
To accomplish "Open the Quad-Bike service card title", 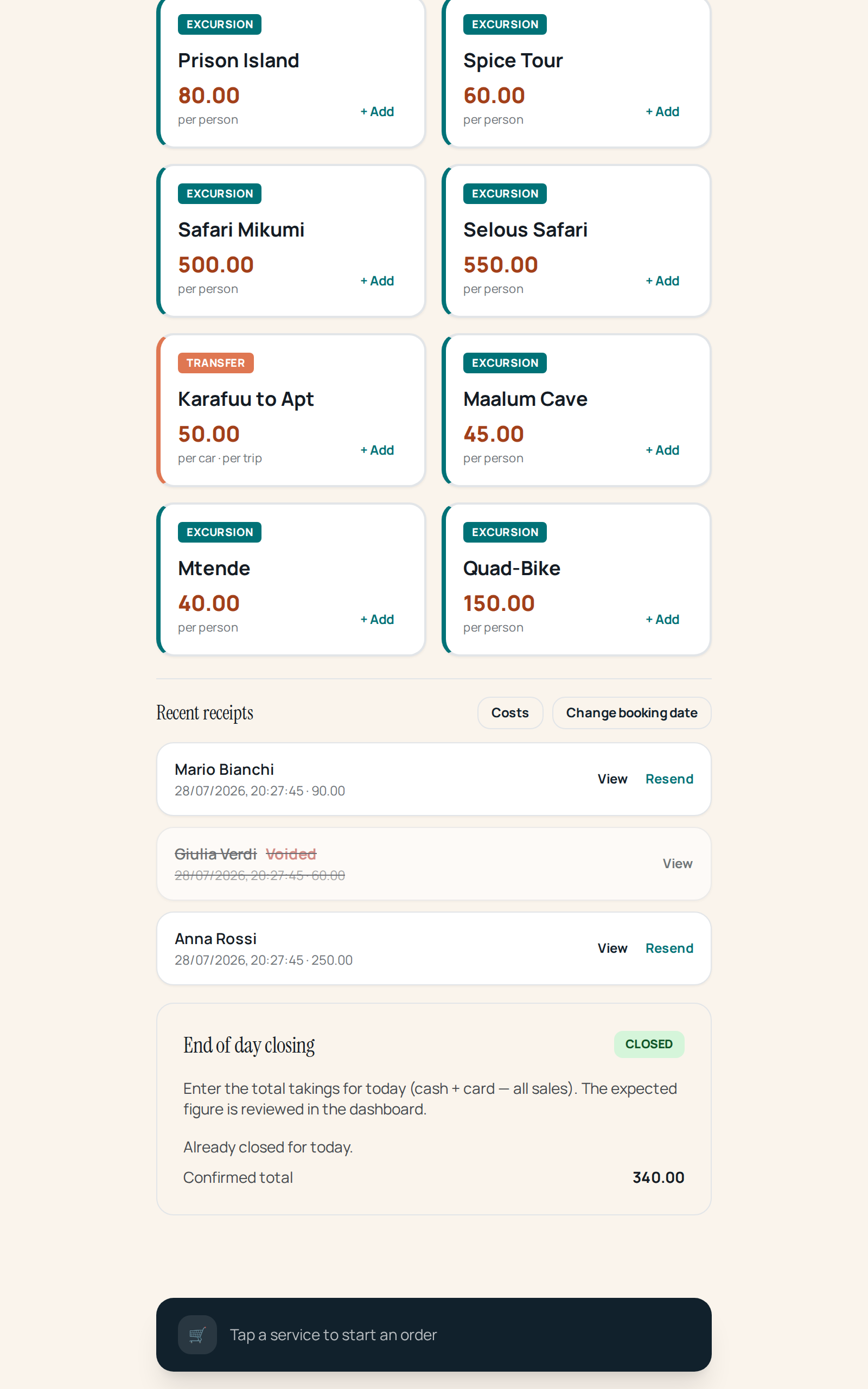I will 512,568.
